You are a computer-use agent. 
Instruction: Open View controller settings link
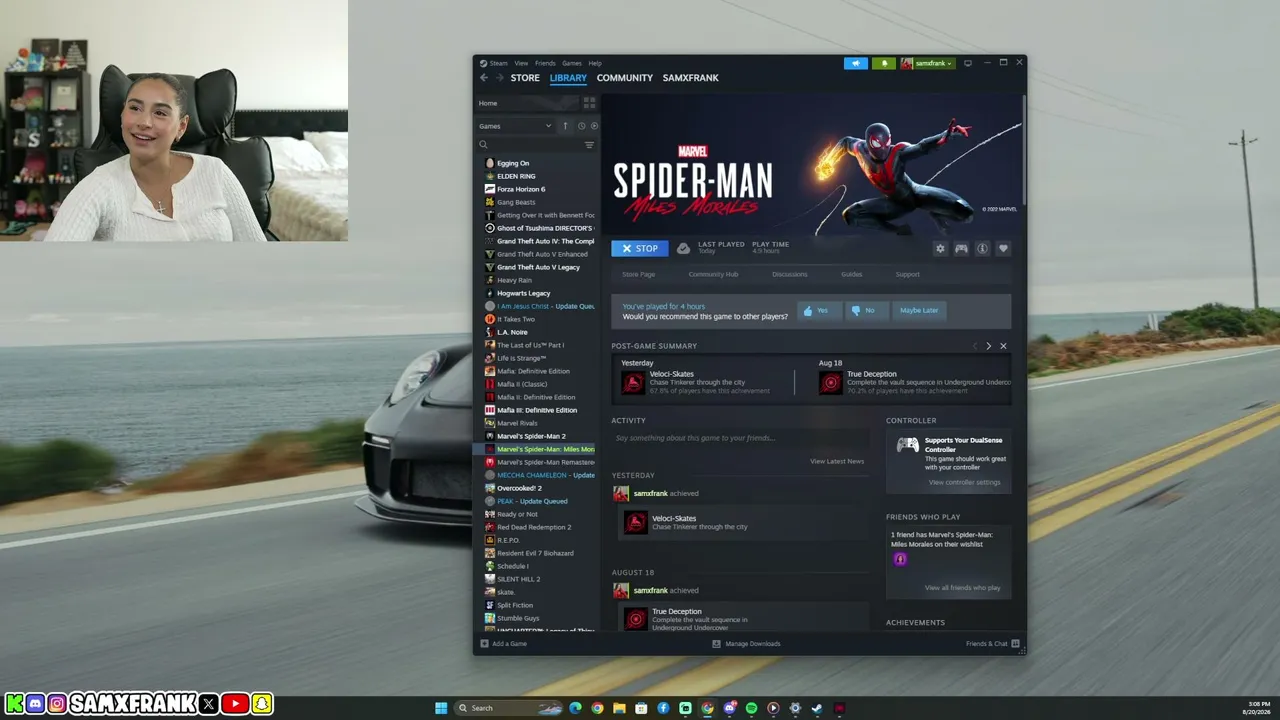pyautogui.click(x=964, y=482)
